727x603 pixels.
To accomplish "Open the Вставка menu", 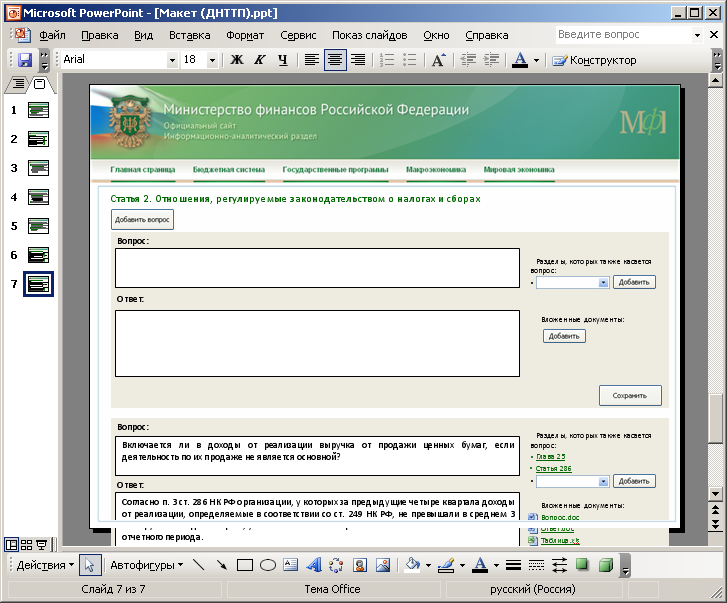I will click(189, 35).
